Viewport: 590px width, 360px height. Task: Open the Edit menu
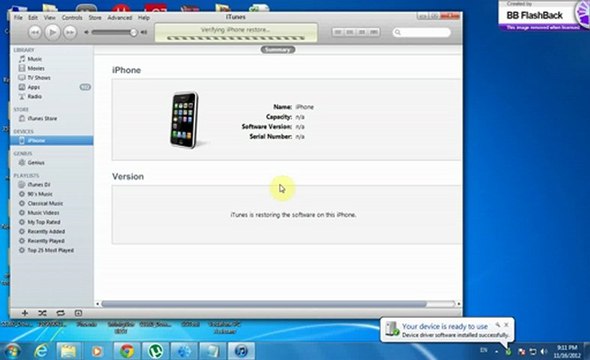(33, 18)
